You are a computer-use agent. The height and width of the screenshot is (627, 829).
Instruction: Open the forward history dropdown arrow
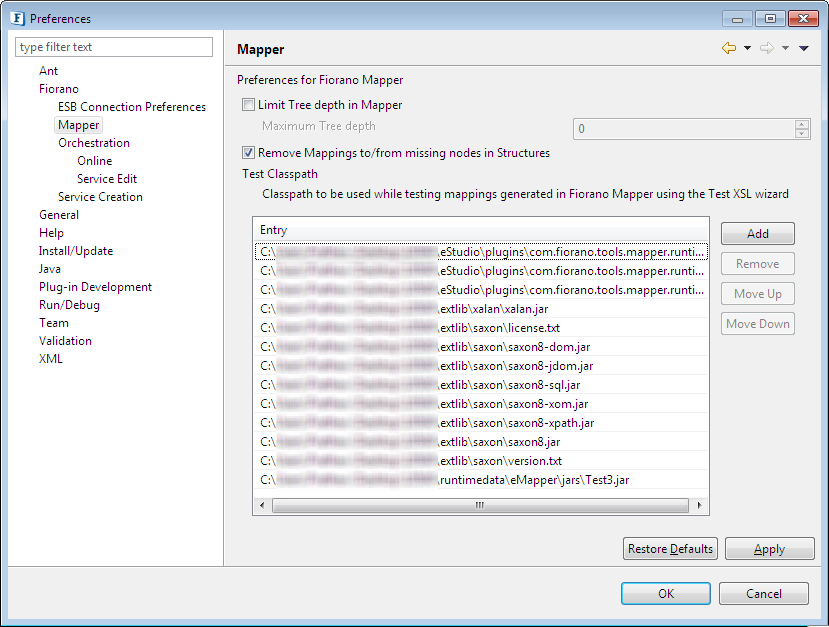pyautogui.click(x=785, y=49)
